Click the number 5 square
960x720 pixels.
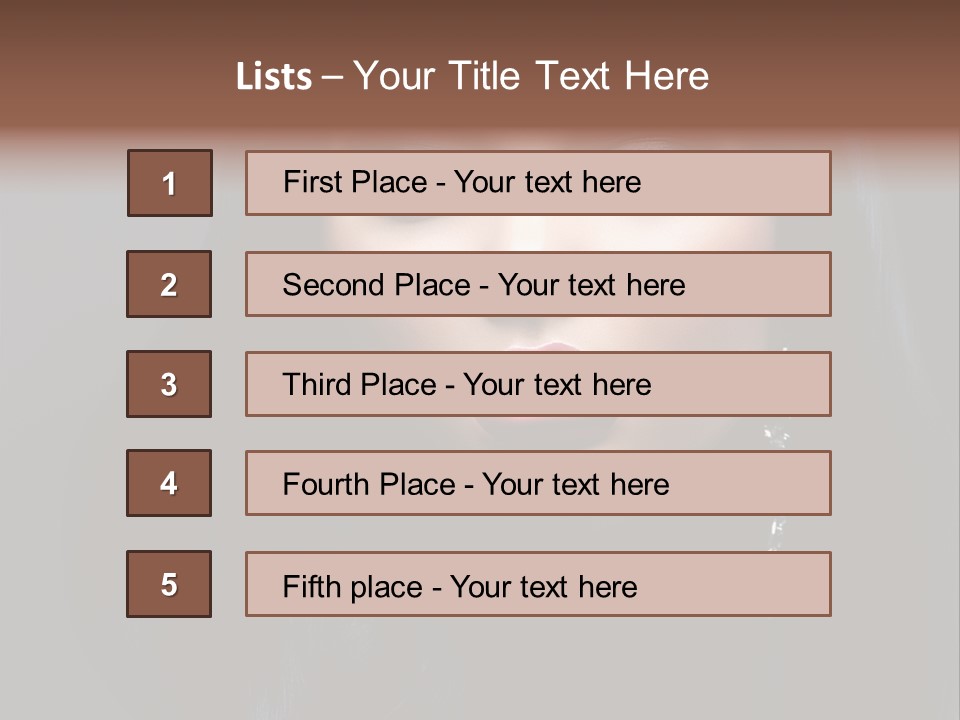[169, 584]
